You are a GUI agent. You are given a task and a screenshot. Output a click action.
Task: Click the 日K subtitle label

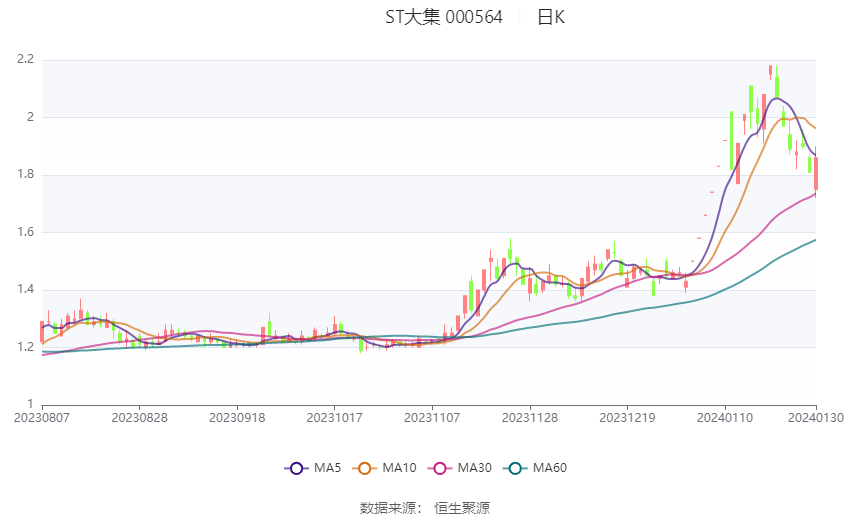[x=551, y=17]
